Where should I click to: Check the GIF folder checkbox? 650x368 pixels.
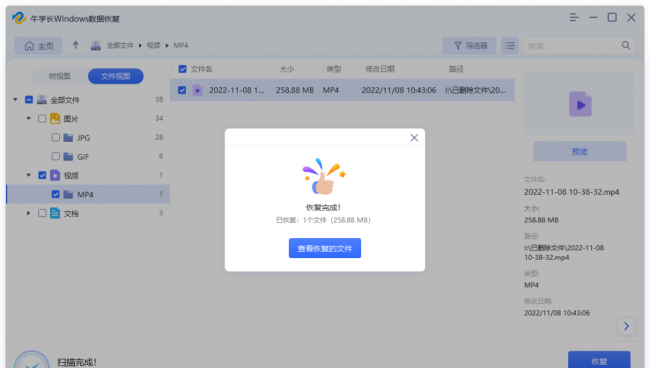tap(56, 156)
